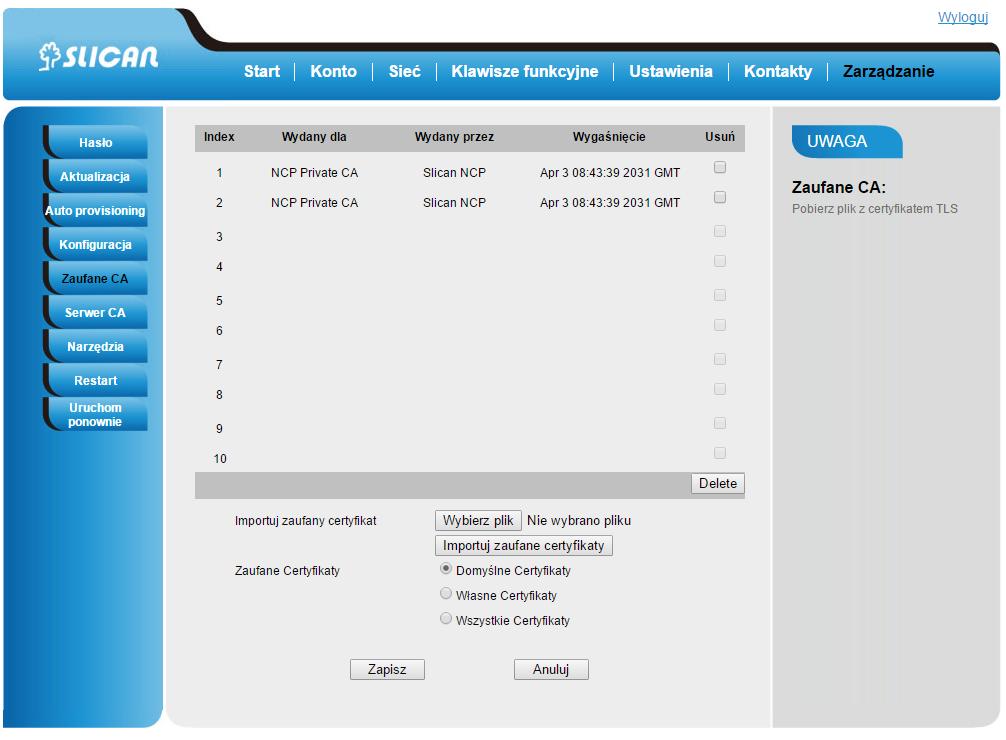This screenshot has height=740, width=1006.
Task: Click the Wygaśnięcie column header
Action: (x=609, y=137)
